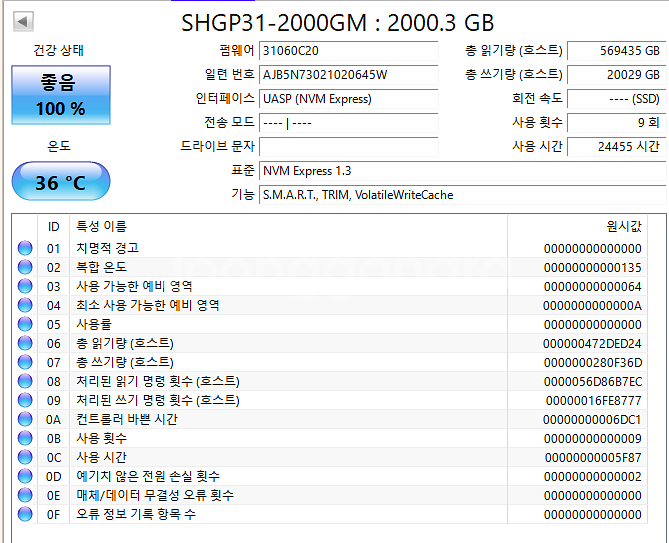669x543 pixels.
Task: Select the 사용 가능한 예비 영역 row
Action: [x=330, y=286]
